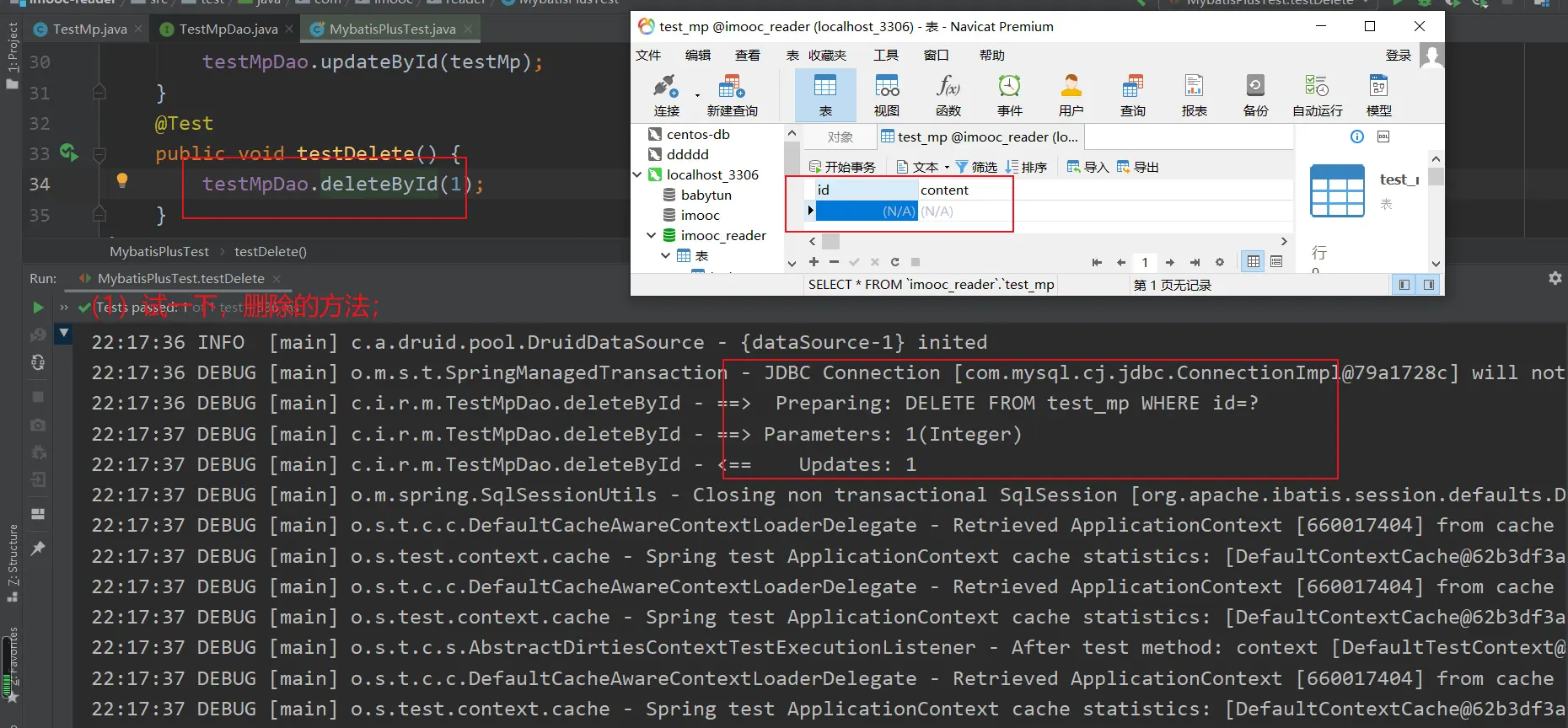The width and height of the screenshot is (1568, 728).
Task: Open the 备份 (Backup) toolbar icon
Action: pyautogui.click(x=1255, y=95)
